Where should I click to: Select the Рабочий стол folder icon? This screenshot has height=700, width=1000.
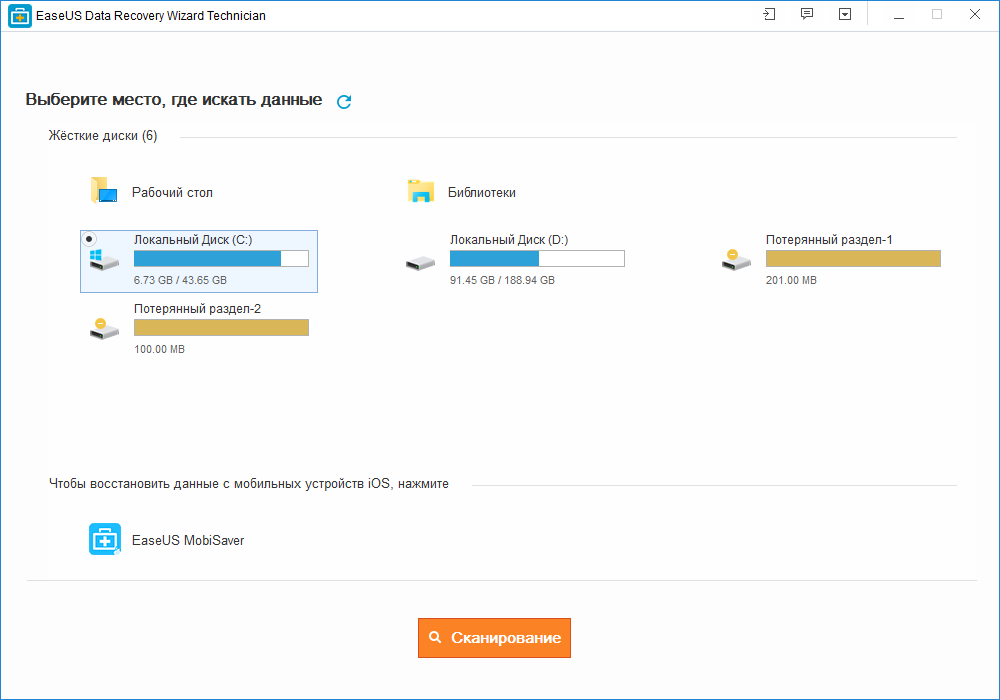coord(104,191)
